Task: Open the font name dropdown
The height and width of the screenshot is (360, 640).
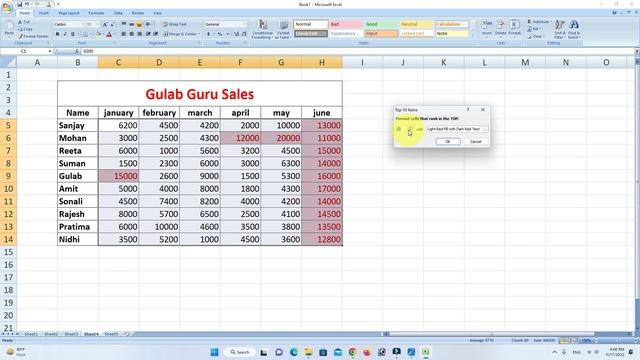Action: click(x=83, y=24)
